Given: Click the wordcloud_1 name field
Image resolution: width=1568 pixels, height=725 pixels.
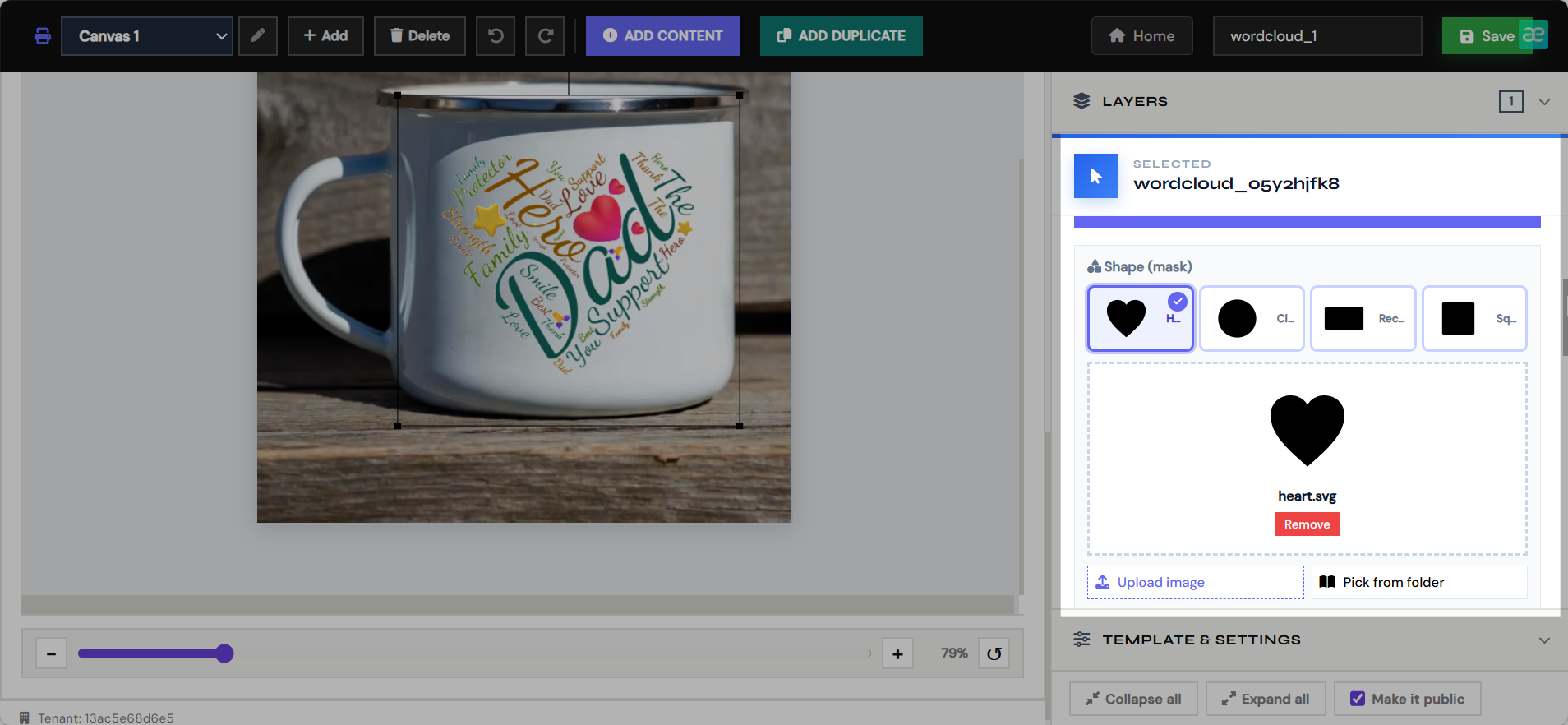Looking at the screenshot, I should pyautogui.click(x=1317, y=36).
